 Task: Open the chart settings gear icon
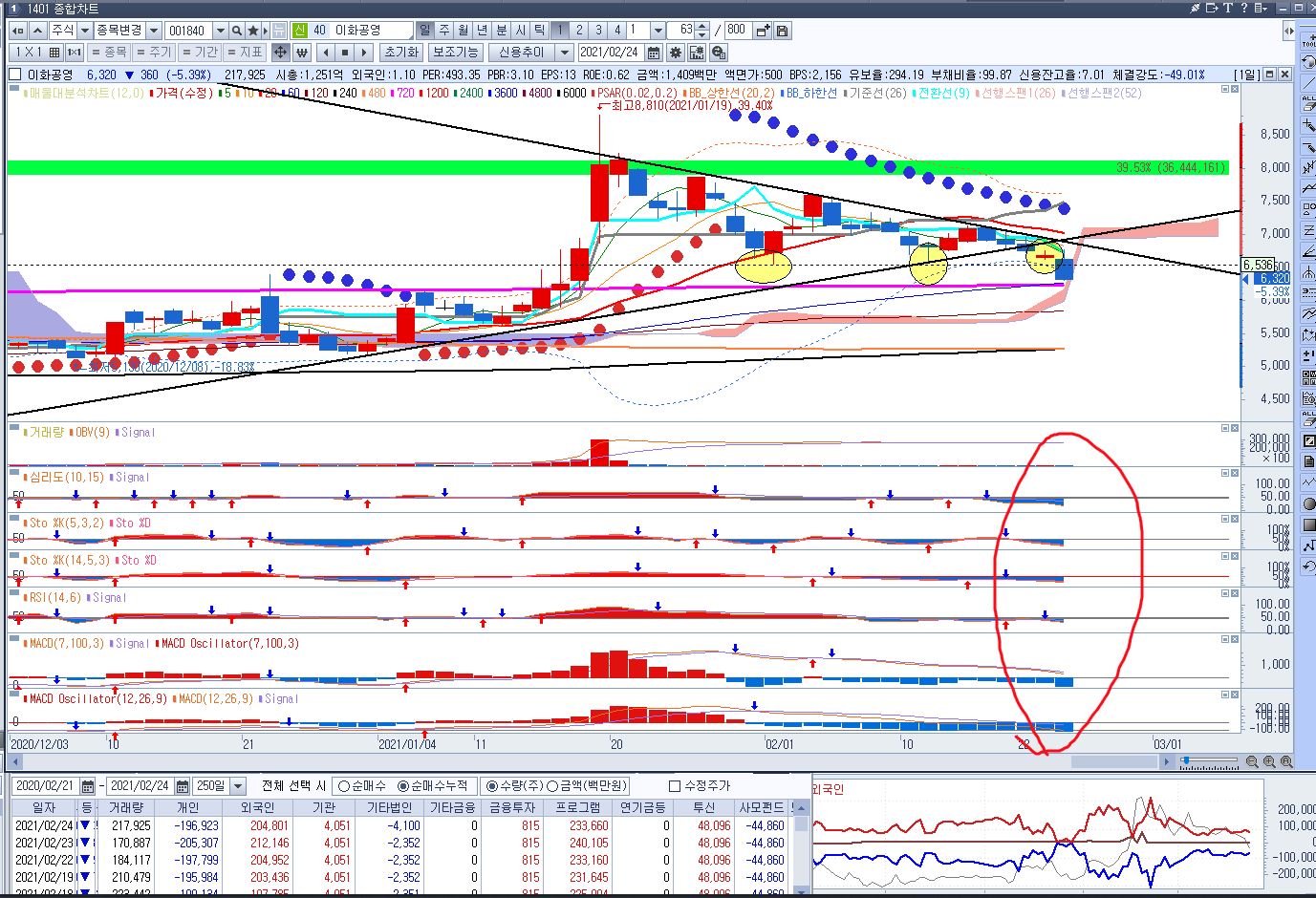tap(677, 53)
